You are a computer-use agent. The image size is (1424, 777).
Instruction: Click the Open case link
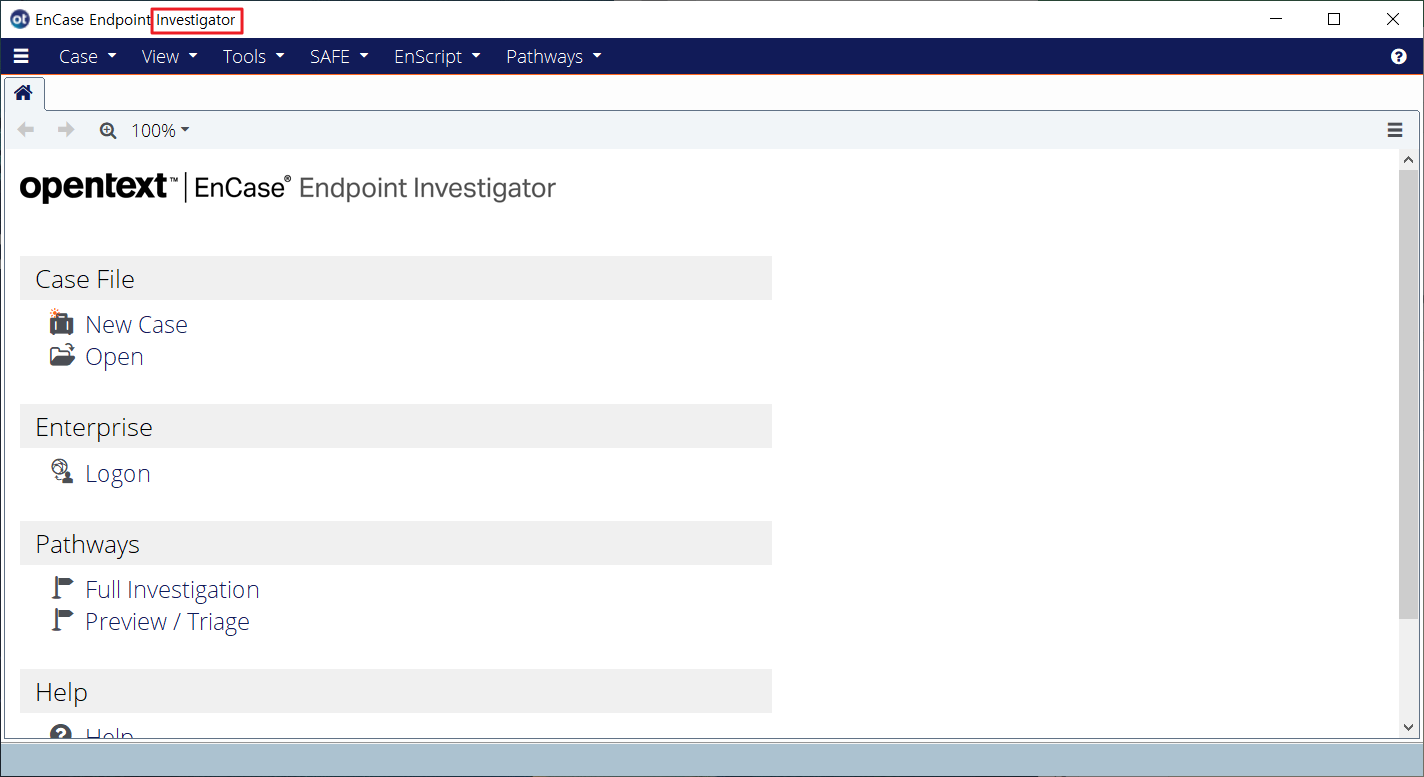tap(114, 357)
